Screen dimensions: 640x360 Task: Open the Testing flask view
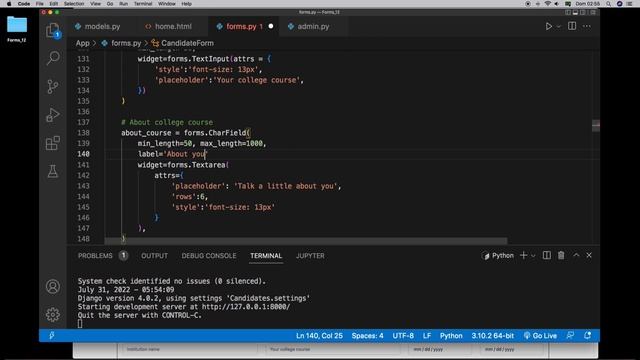coord(53,171)
